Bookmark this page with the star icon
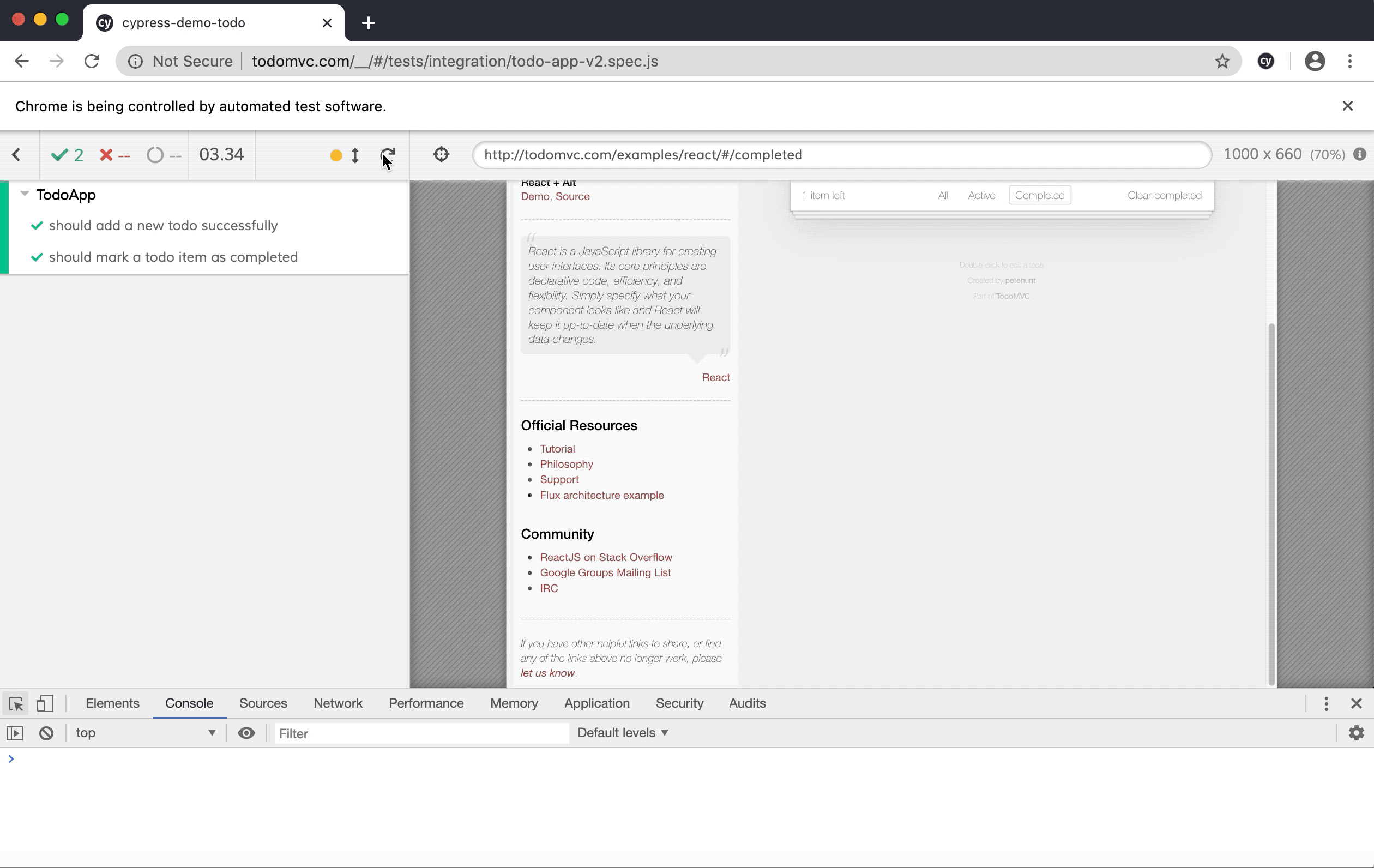 pyautogui.click(x=1222, y=61)
